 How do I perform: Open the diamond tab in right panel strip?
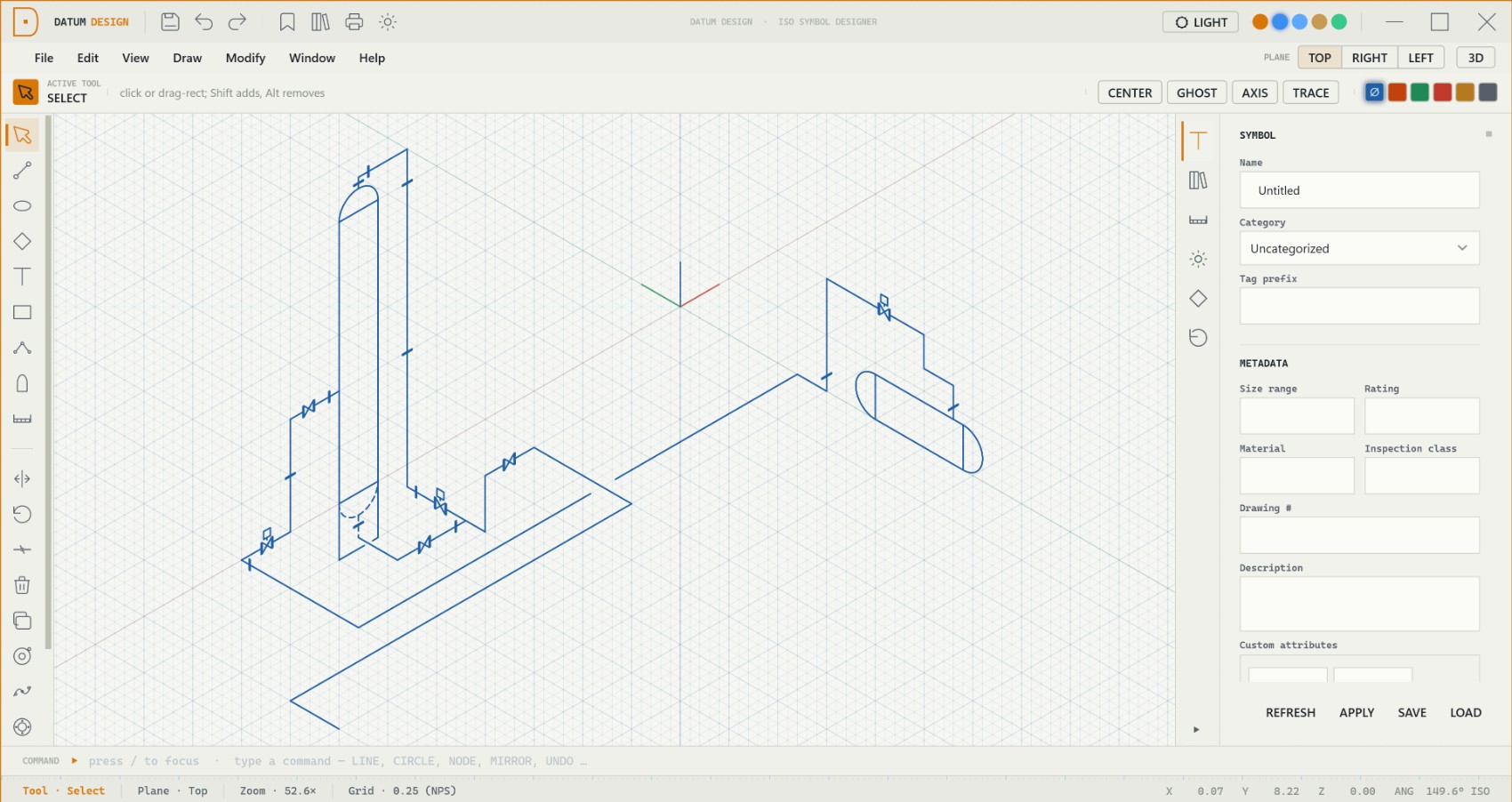[x=1198, y=299]
